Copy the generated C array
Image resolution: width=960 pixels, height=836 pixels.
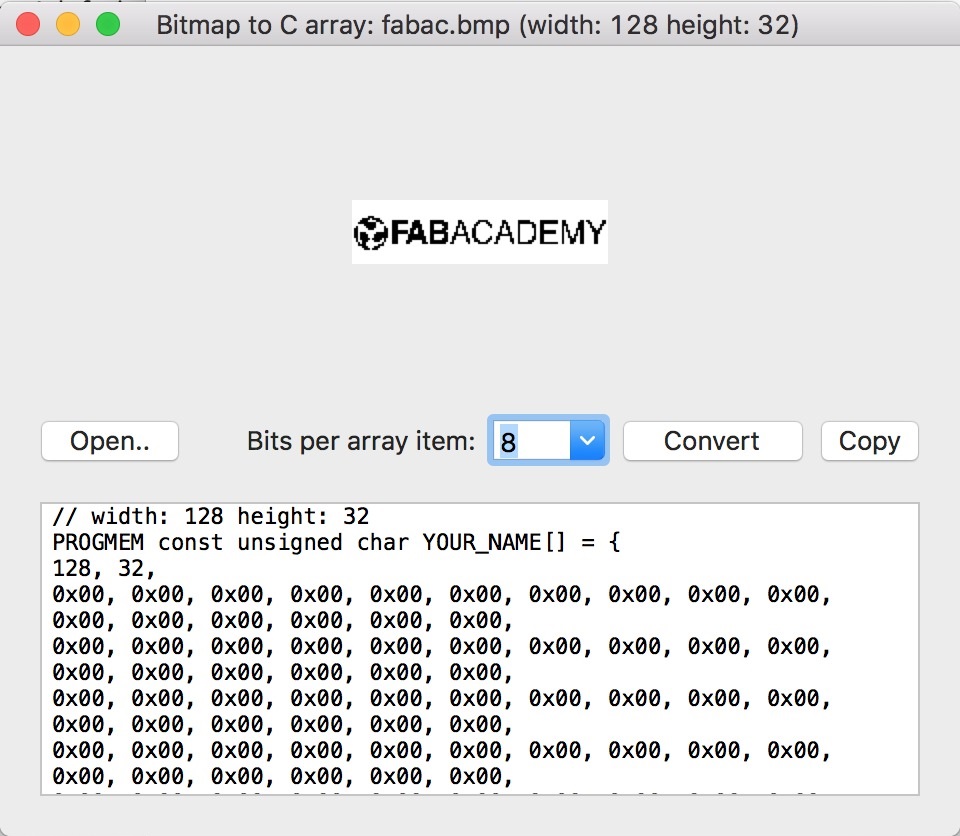(x=869, y=441)
